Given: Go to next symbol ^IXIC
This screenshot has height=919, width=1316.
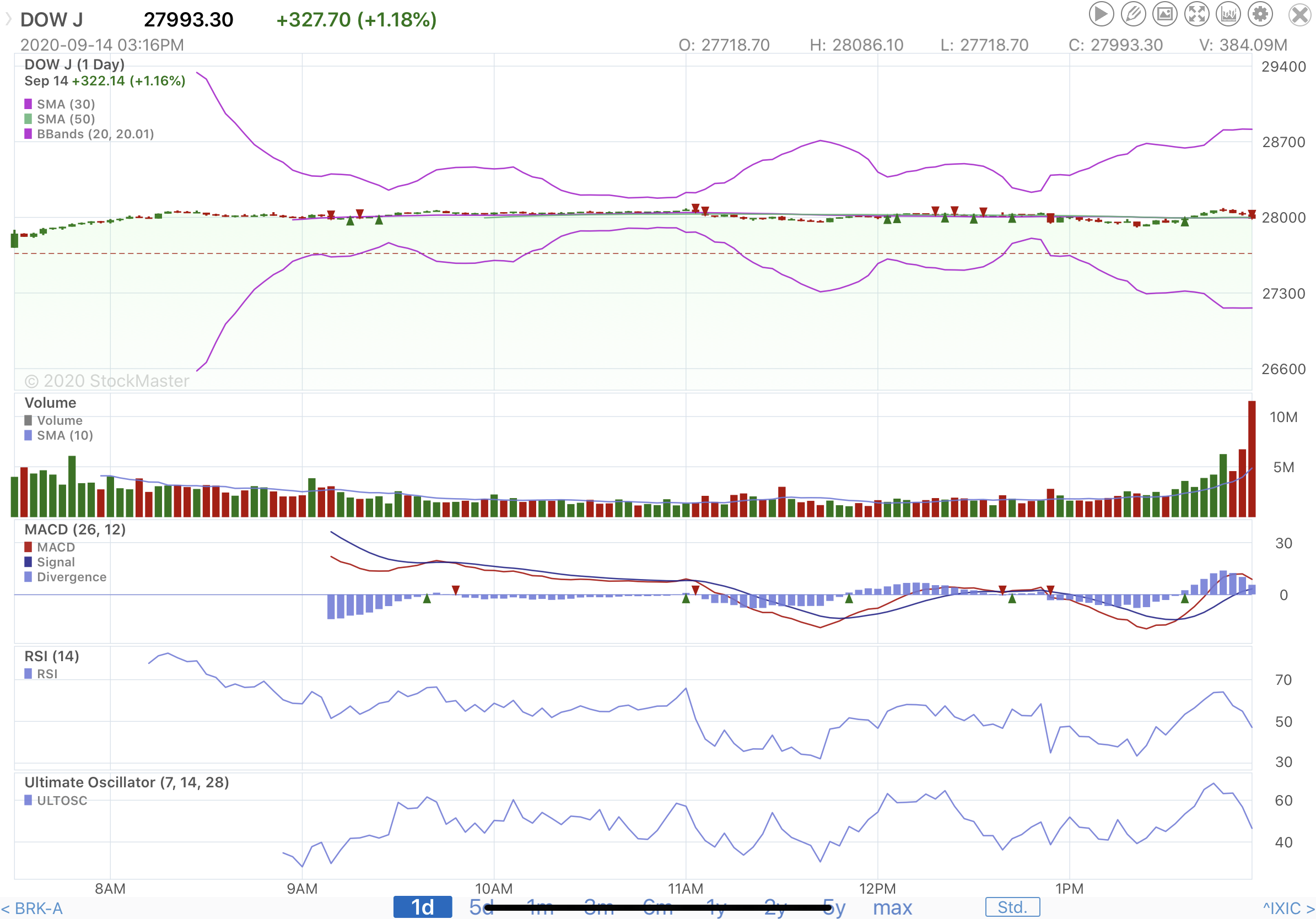Looking at the screenshot, I should [1288, 908].
